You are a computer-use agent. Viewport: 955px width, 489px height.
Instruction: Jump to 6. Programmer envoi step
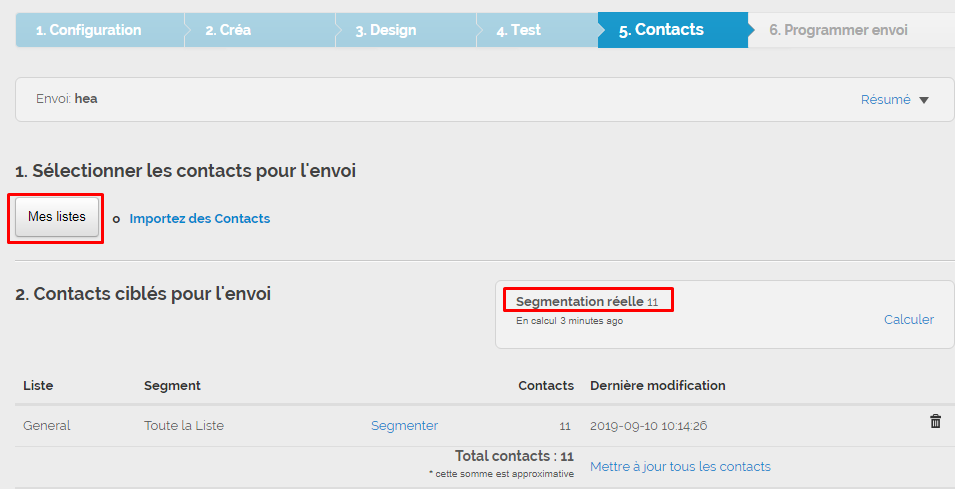838,30
